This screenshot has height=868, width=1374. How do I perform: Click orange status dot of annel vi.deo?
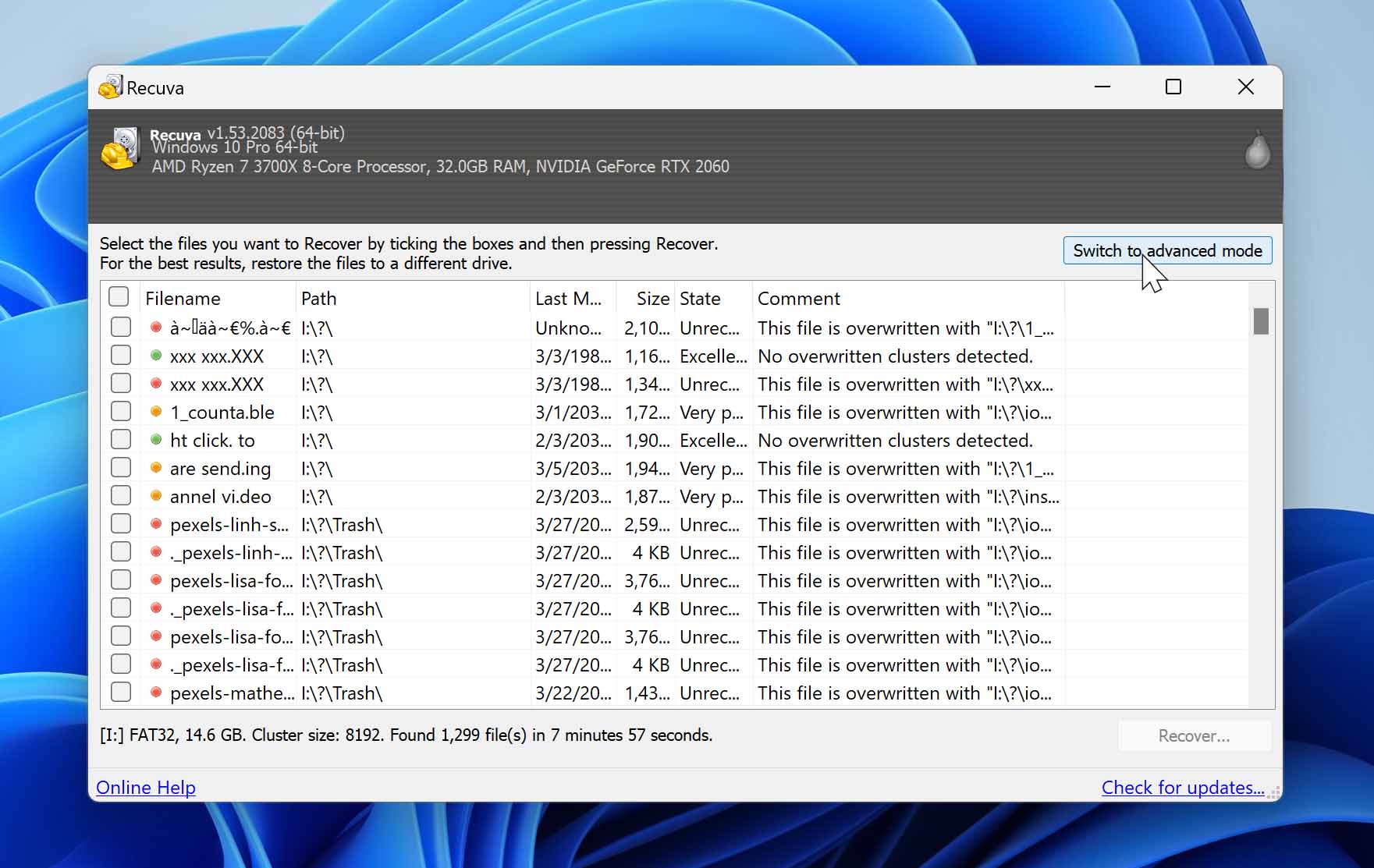pyautogui.click(x=156, y=496)
